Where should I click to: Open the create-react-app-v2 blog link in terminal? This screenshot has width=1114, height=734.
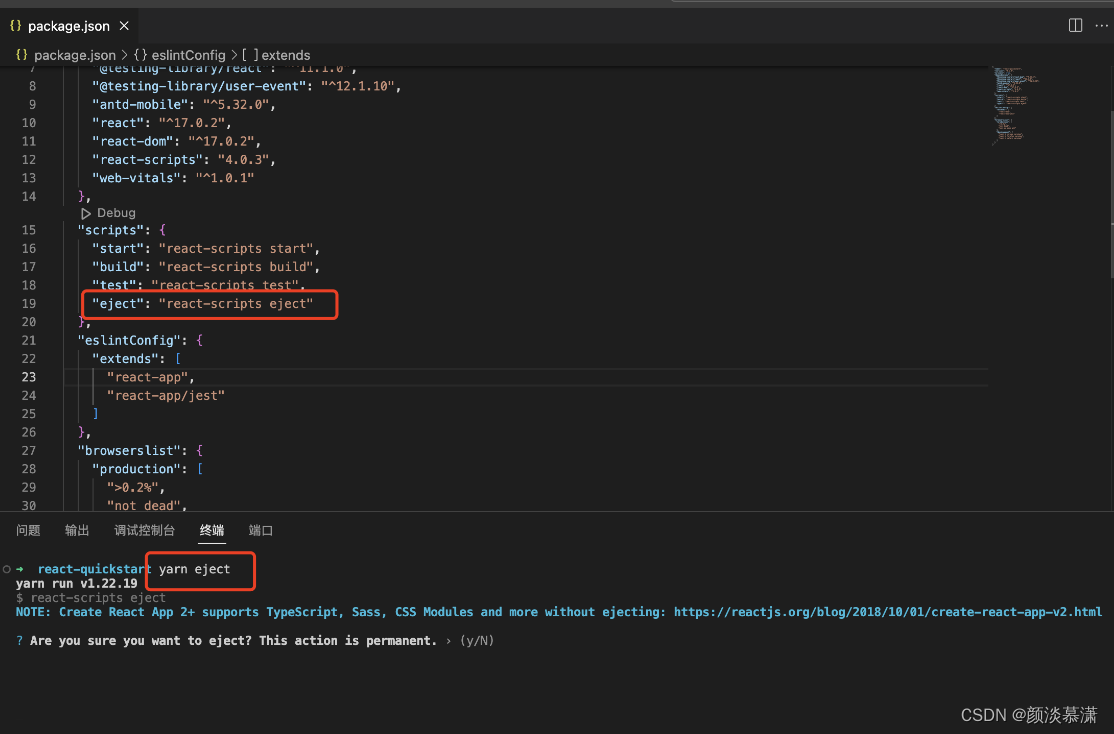pyautogui.click(x=887, y=612)
